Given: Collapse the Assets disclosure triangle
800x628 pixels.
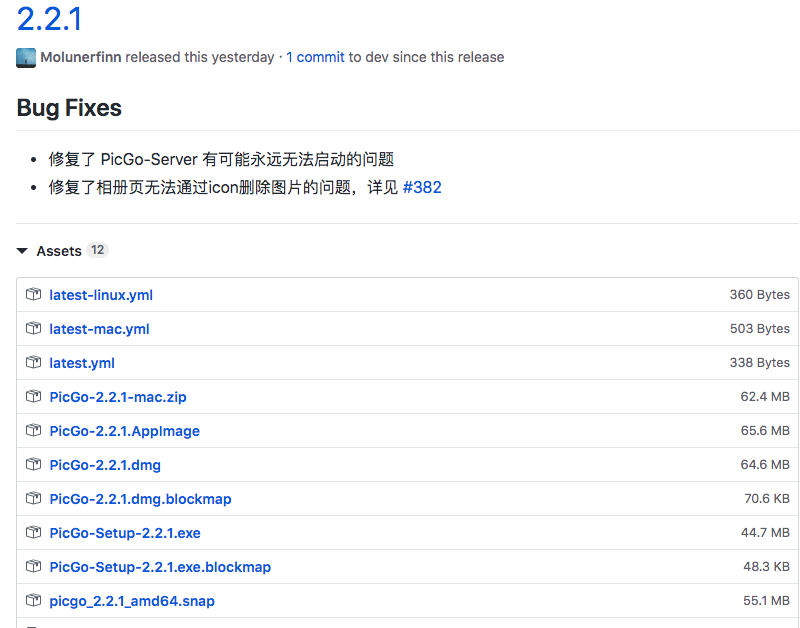Looking at the screenshot, I should 22,251.
